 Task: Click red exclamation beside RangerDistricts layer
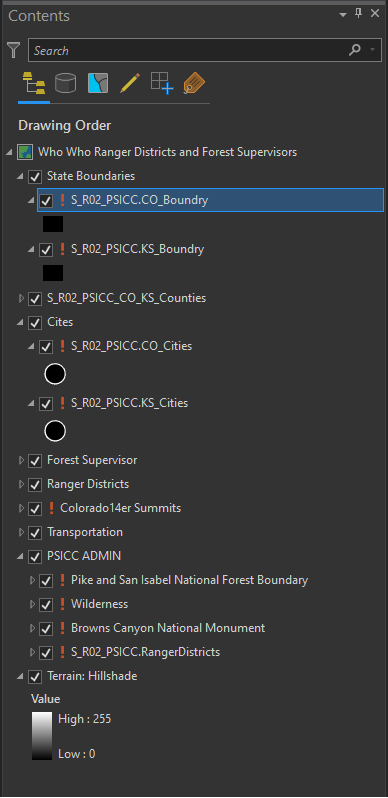click(x=63, y=652)
